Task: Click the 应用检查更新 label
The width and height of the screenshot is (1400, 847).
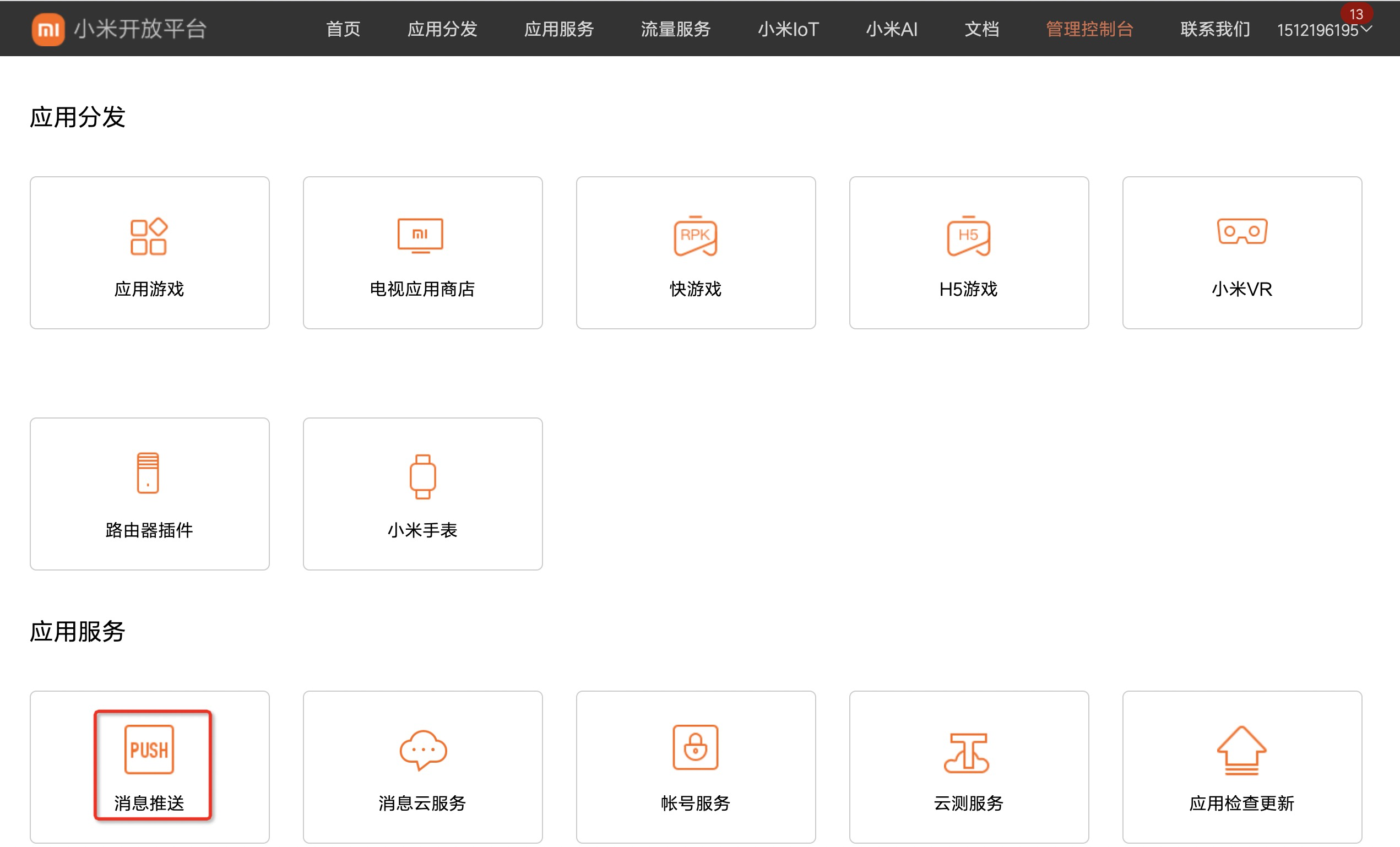Action: pos(1241,803)
